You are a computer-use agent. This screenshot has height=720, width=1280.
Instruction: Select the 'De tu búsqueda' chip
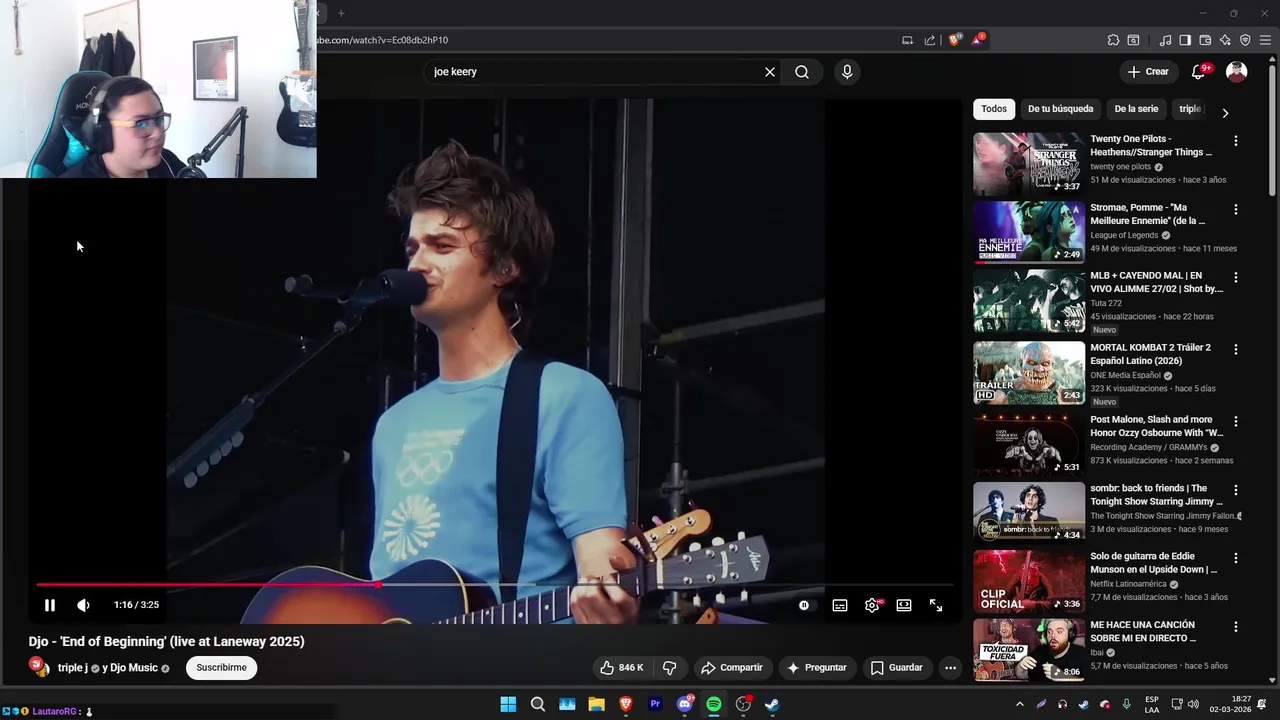(1061, 109)
